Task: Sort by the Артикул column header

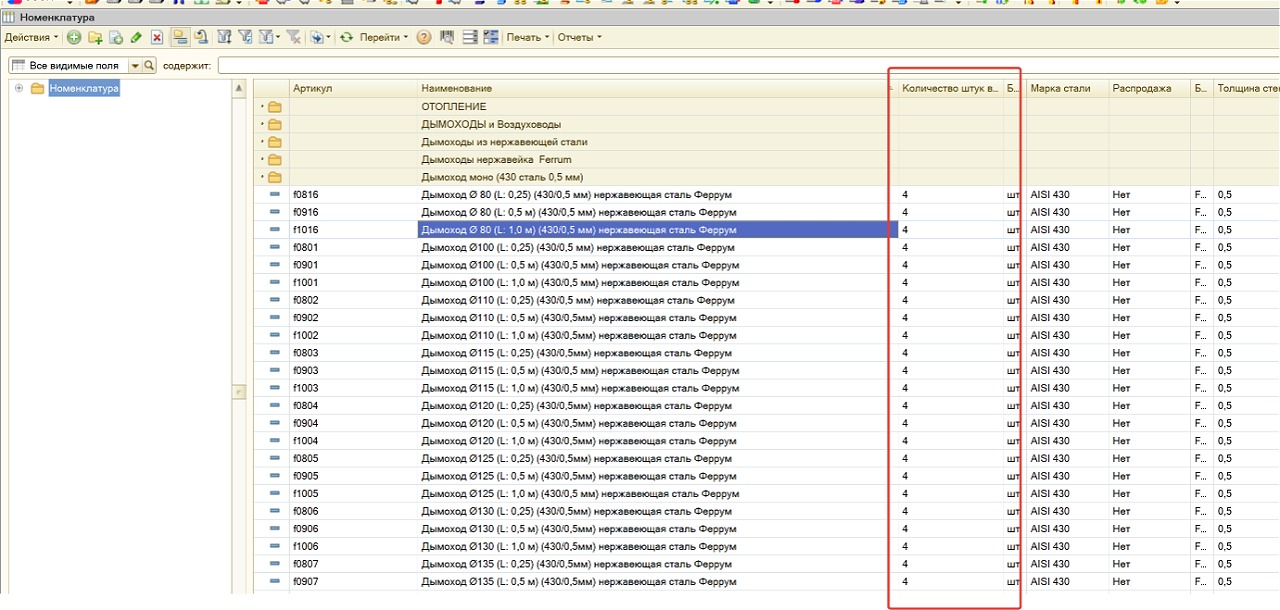Action: pos(350,89)
